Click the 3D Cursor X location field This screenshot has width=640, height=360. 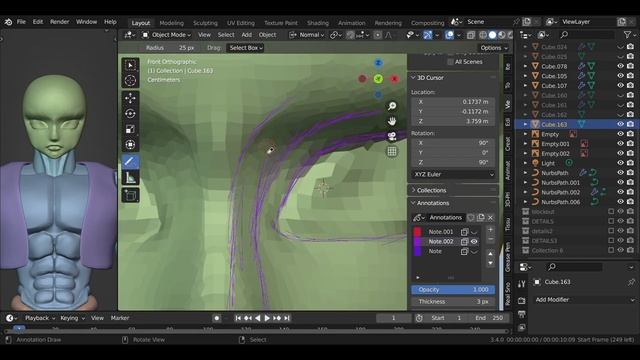pyautogui.click(x=453, y=102)
